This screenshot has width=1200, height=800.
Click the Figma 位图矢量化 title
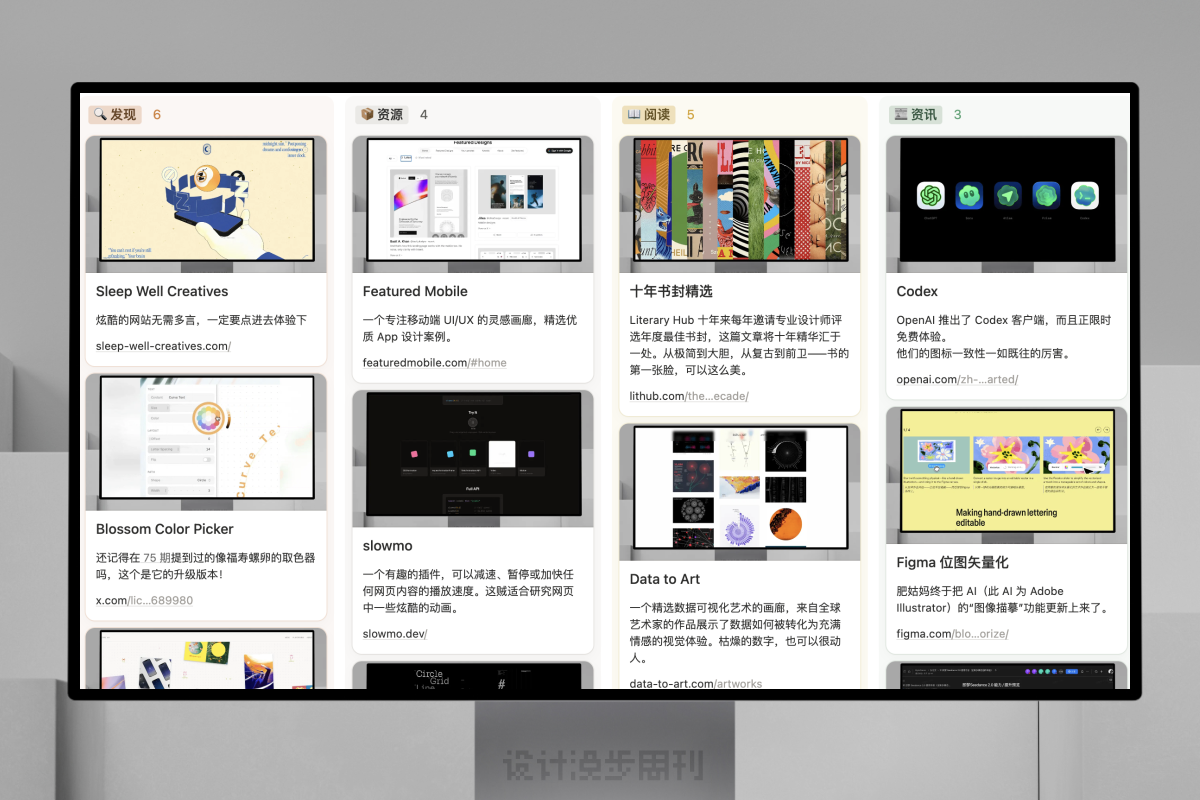(x=953, y=562)
